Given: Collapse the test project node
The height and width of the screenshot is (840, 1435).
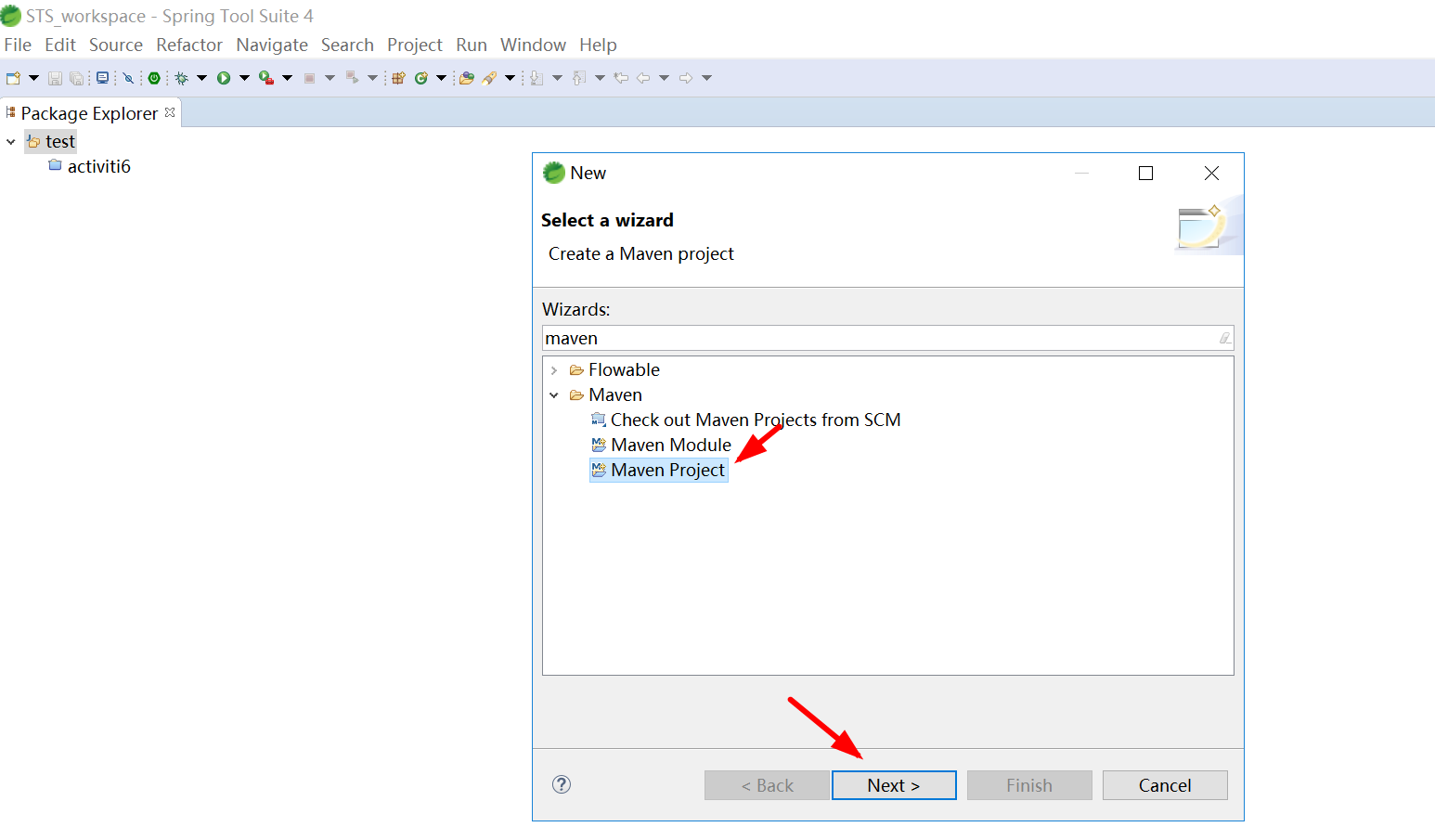Looking at the screenshot, I should click(11, 142).
